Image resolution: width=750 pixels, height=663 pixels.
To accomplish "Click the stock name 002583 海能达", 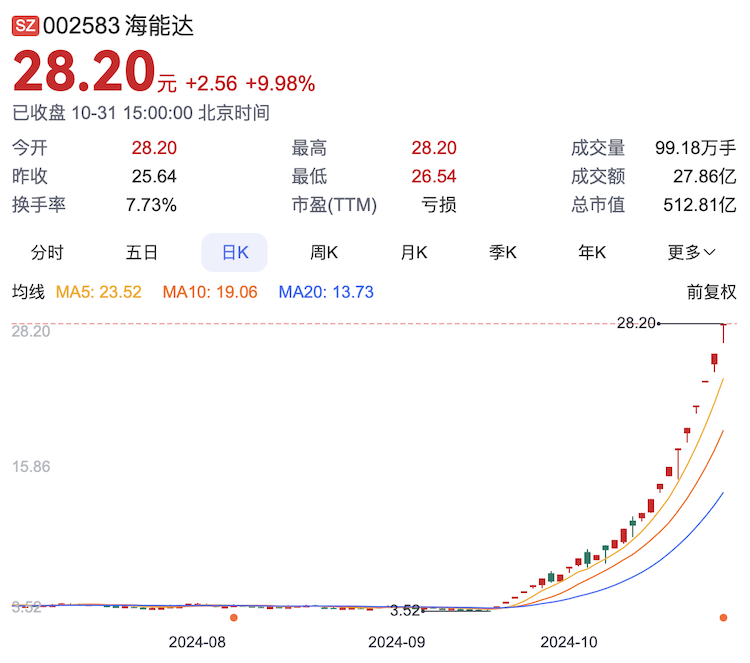I will [x=118, y=25].
